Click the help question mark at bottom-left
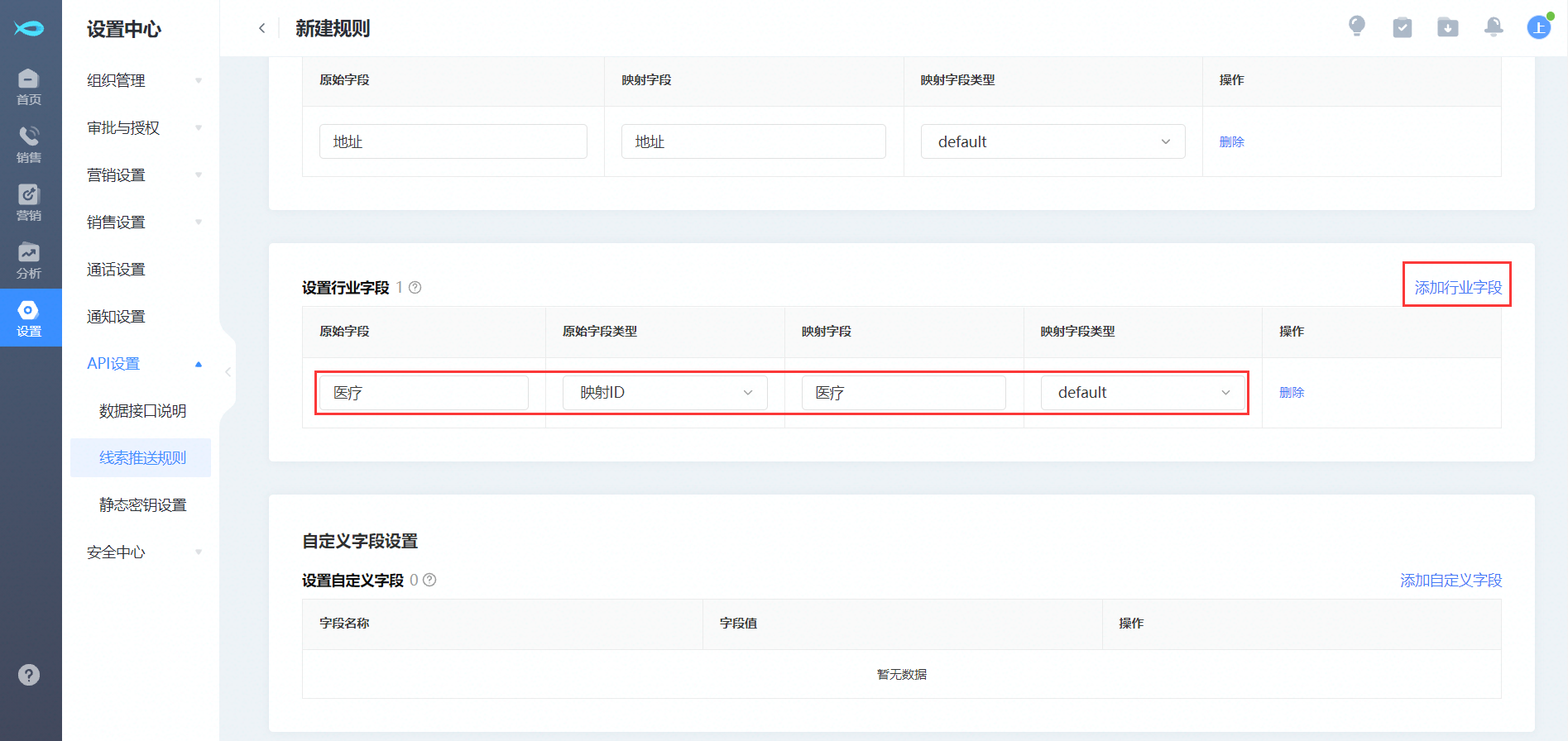This screenshot has width=1568, height=741. point(29,675)
